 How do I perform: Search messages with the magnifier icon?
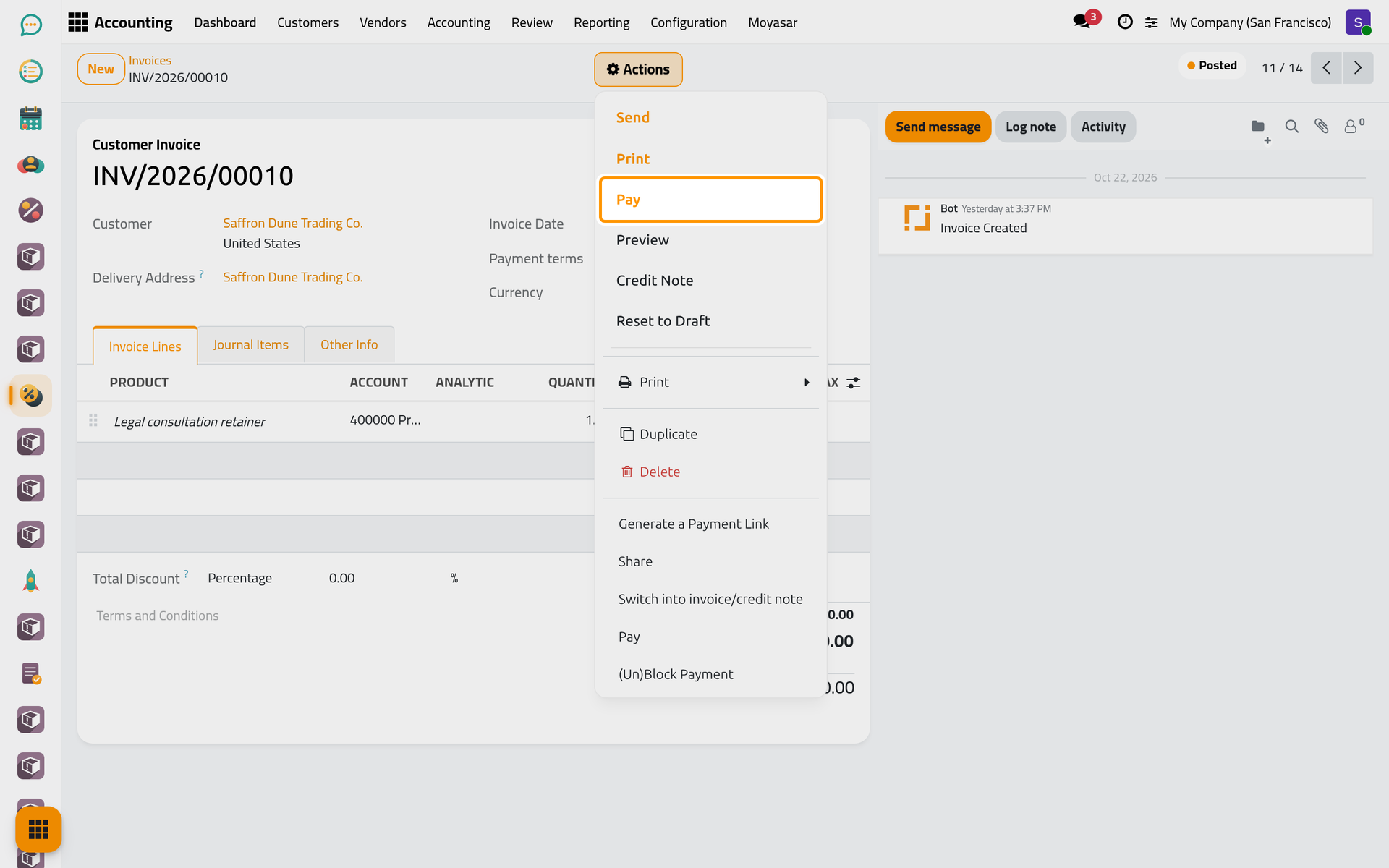[x=1291, y=127]
